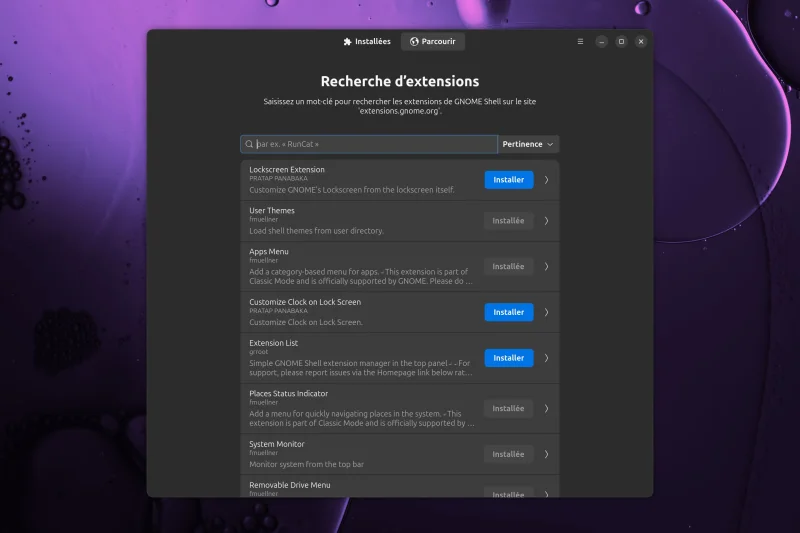Click the Recherche d'extensions heading
800x533 pixels.
point(400,81)
